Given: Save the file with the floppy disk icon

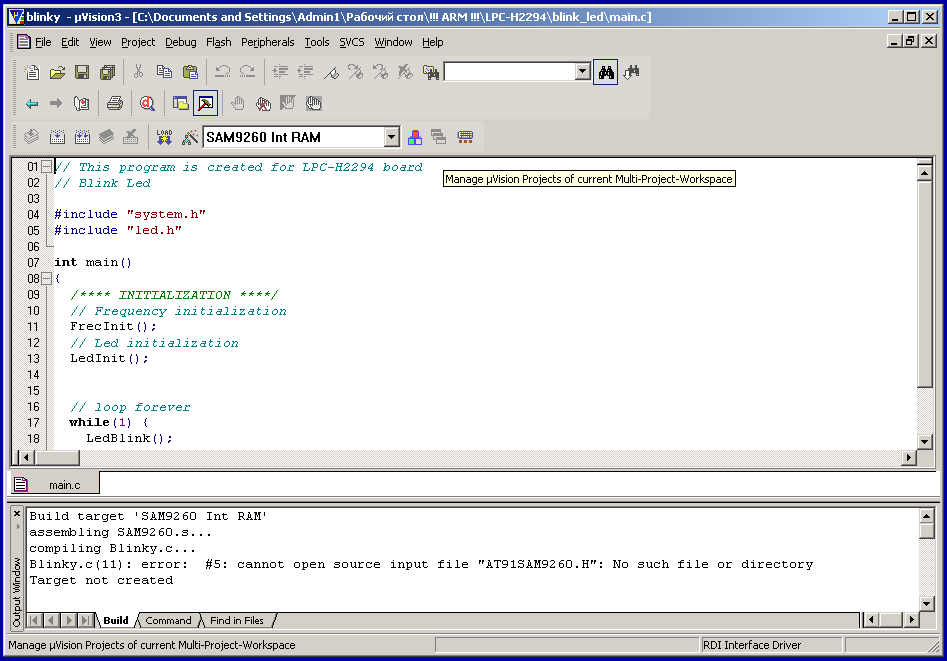Looking at the screenshot, I should coord(82,72).
